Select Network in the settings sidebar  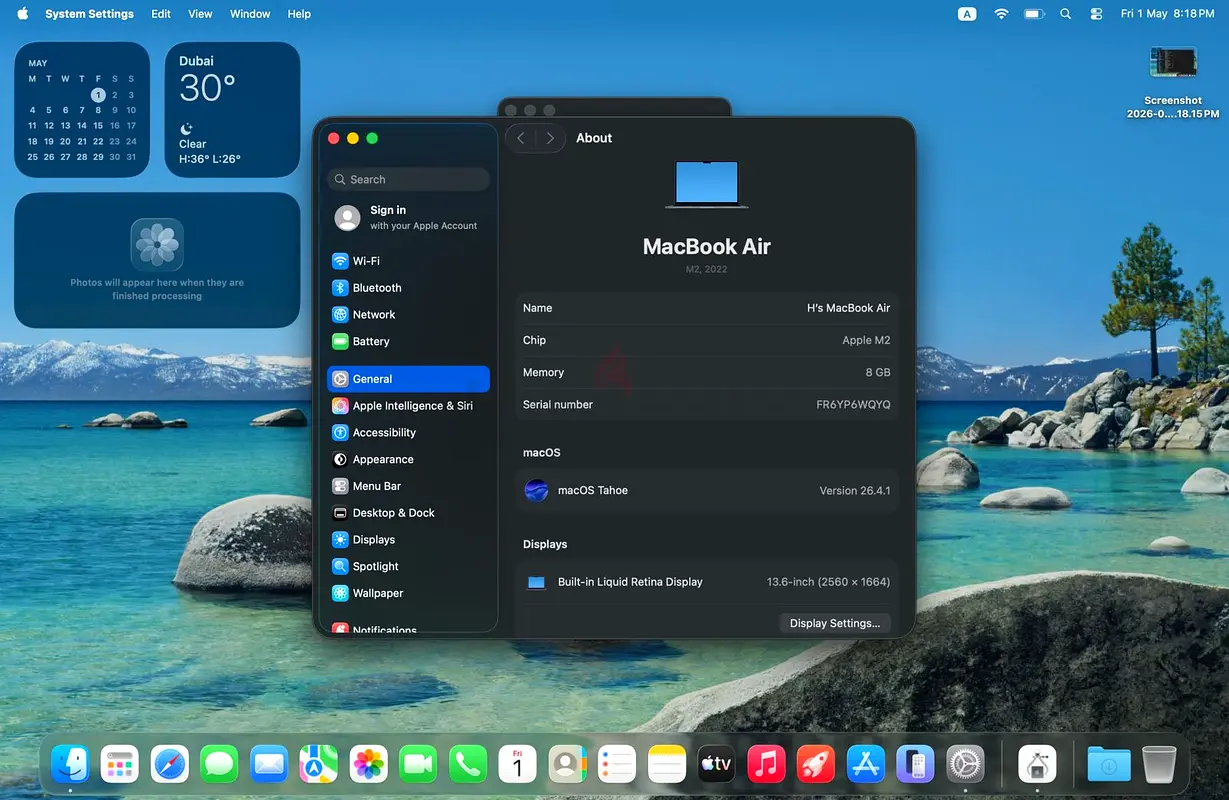(408, 314)
